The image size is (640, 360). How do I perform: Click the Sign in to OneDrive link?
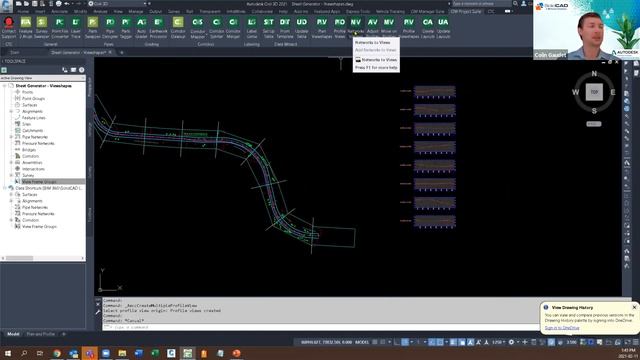(562, 328)
